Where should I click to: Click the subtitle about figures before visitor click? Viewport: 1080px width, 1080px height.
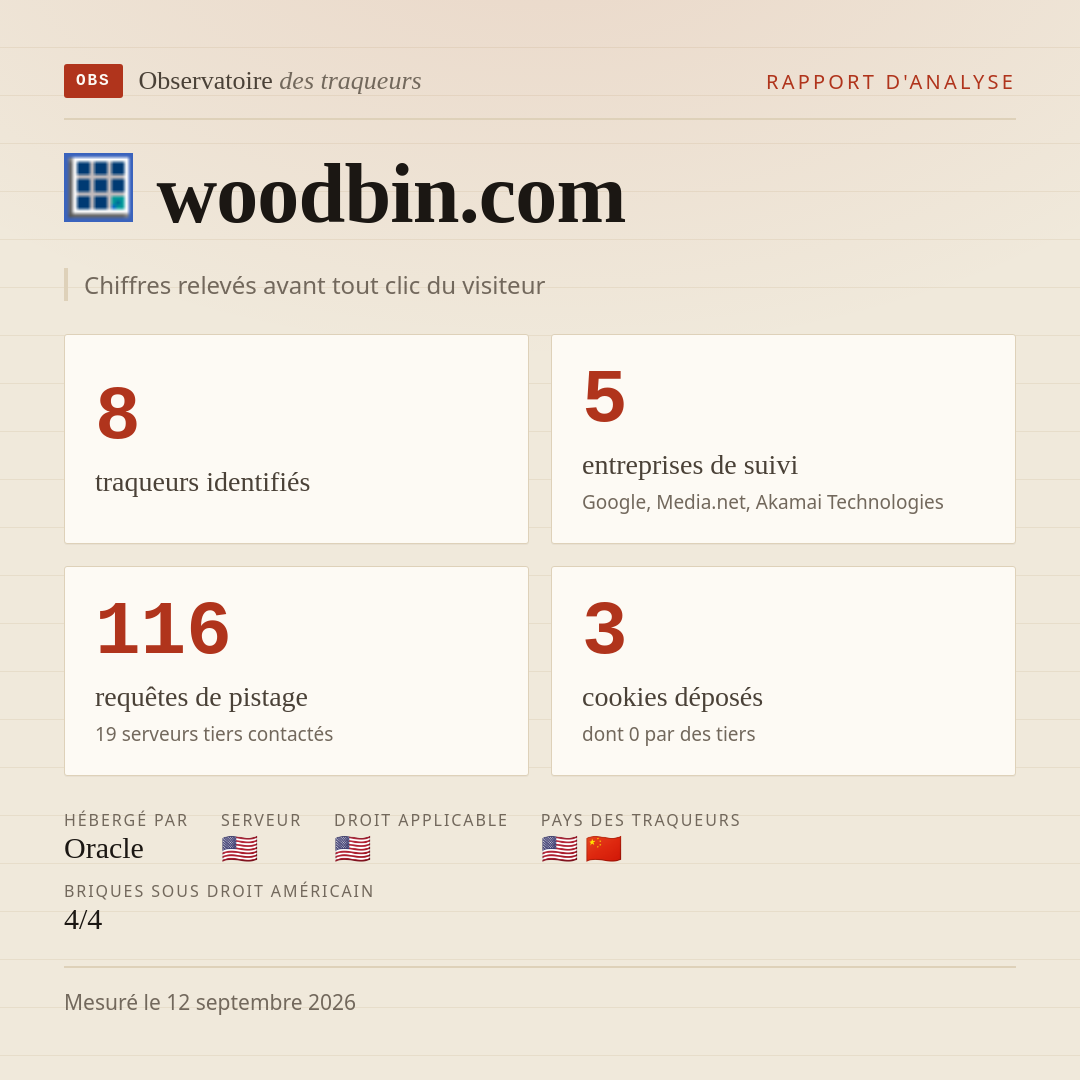pyautogui.click(x=314, y=285)
